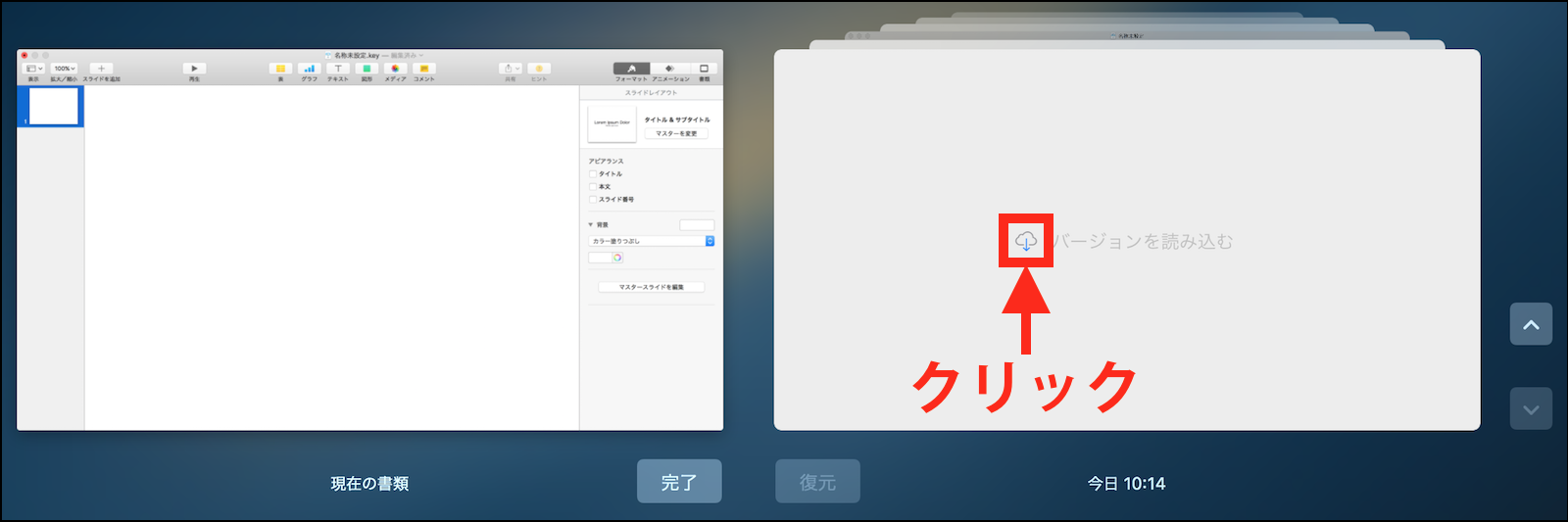Collapse the 背景 section triangle
The height and width of the screenshot is (522, 1568).
[x=591, y=225]
